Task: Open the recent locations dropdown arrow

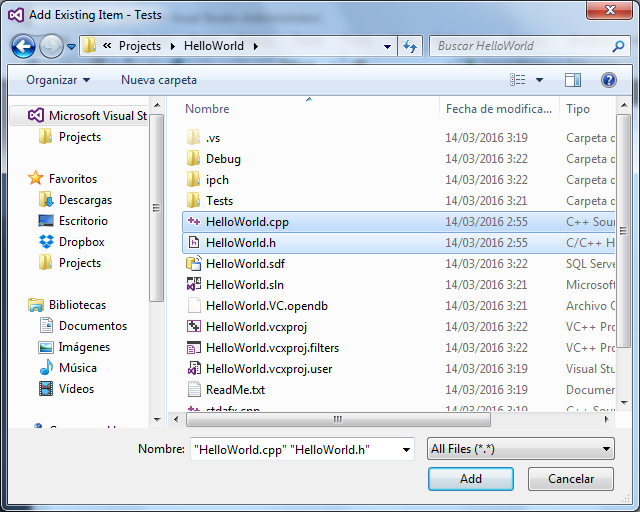Action: tap(71, 47)
